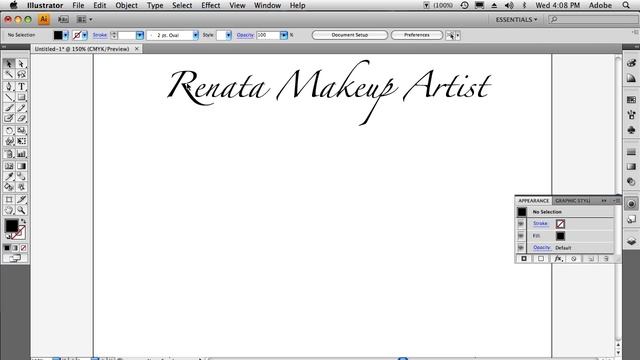The width and height of the screenshot is (640, 360).
Task: Open the Arrange Documents dropdown
Action: pos(84,19)
